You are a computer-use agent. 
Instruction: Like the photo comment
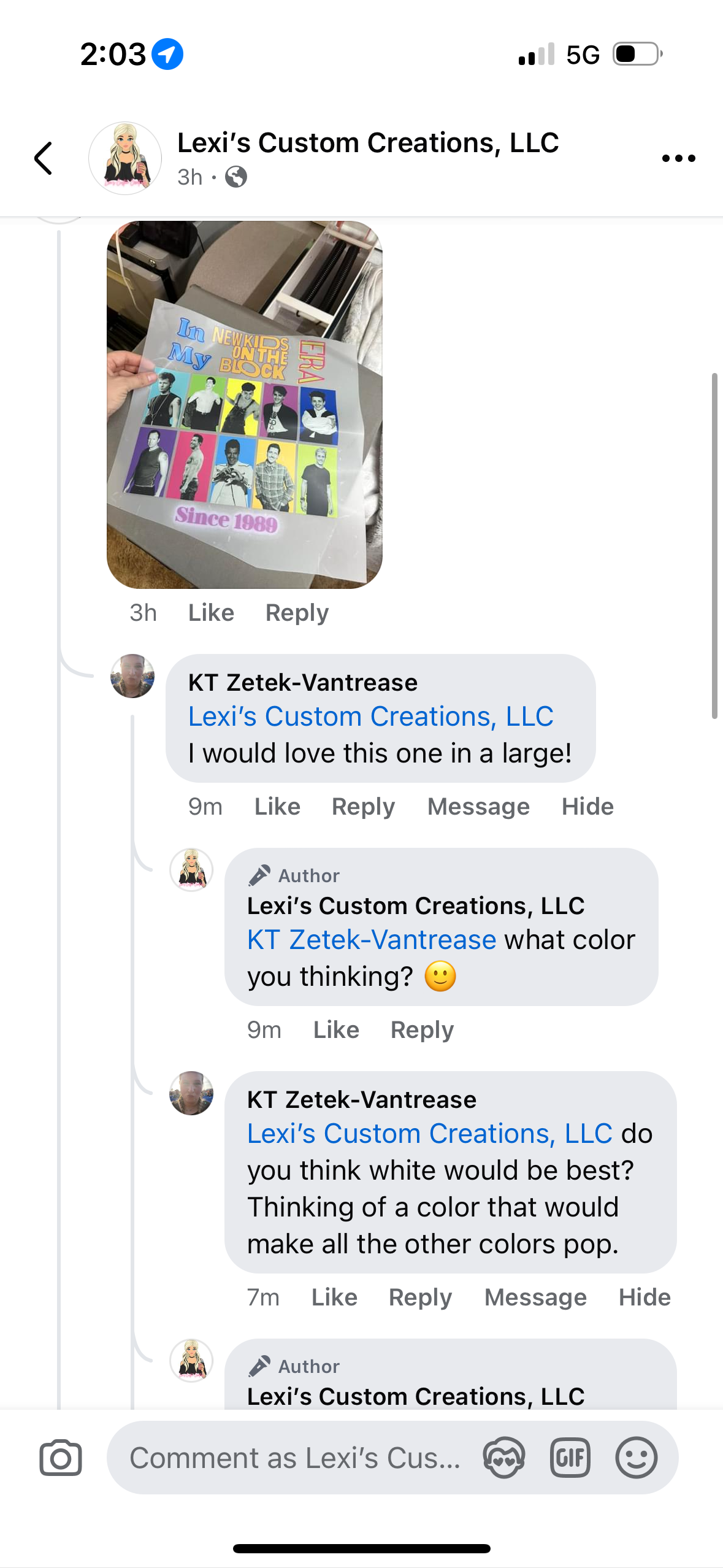[211, 613]
